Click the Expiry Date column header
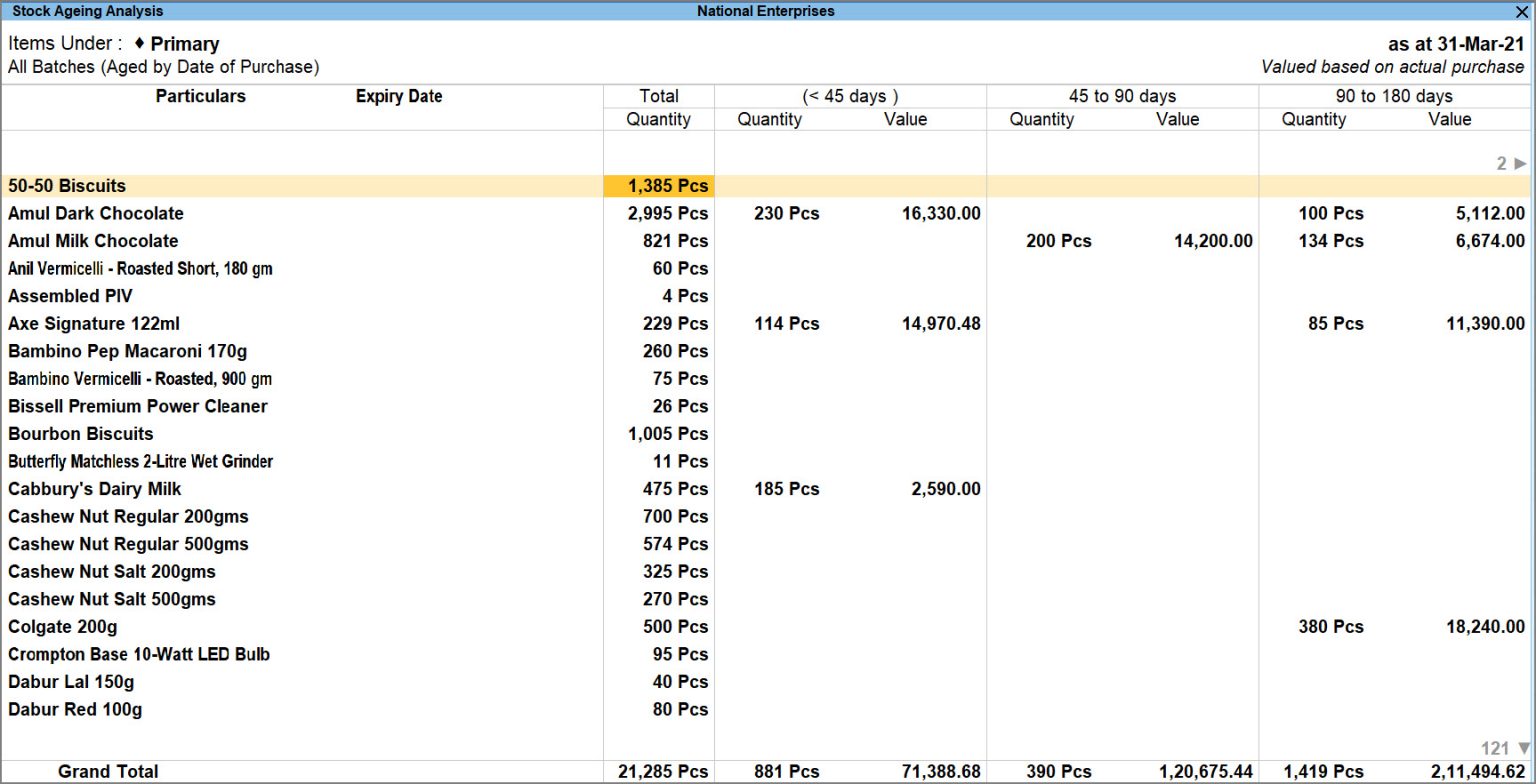 tap(398, 96)
